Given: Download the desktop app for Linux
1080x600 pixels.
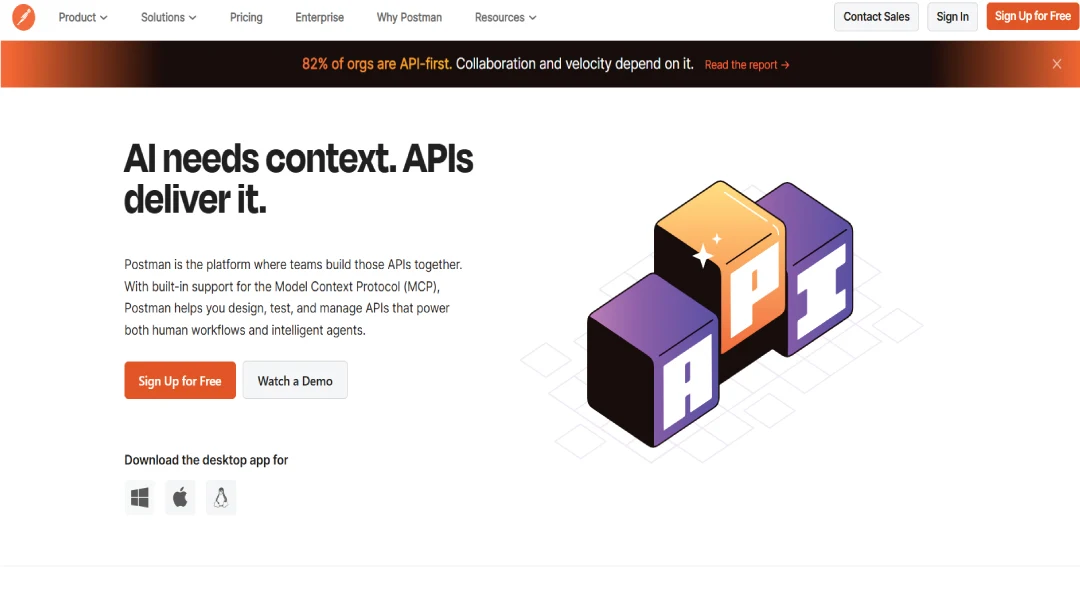Looking at the screenshot, I should [221, 497].
